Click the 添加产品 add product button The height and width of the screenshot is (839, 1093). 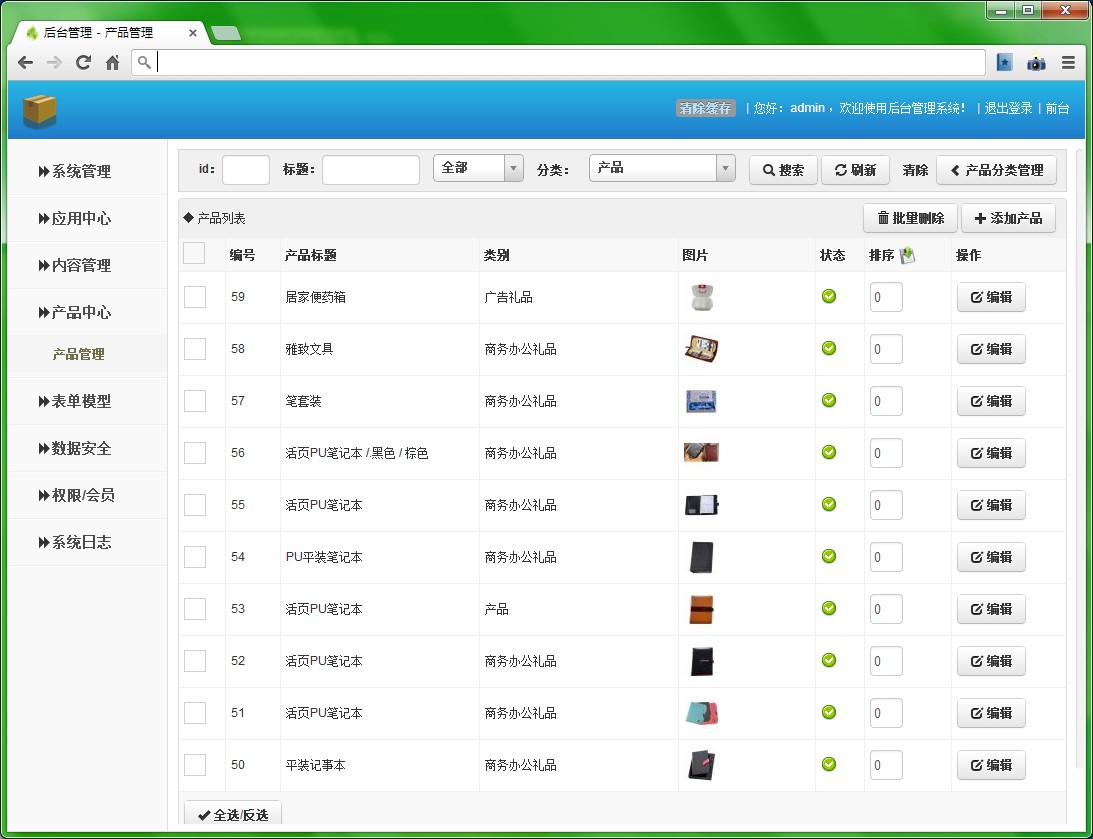coord(1009,218)
